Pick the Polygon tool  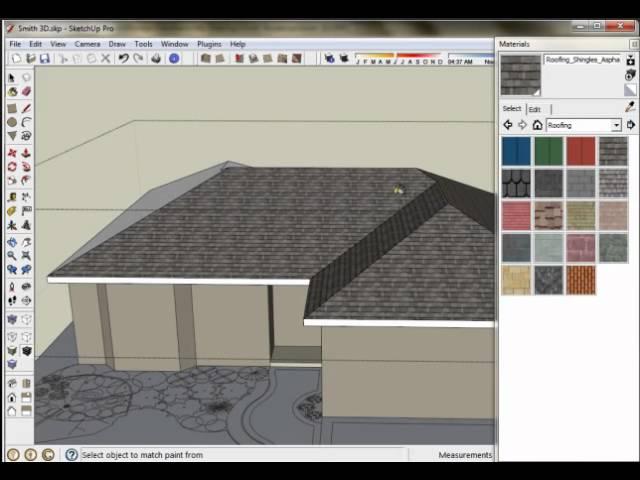[12, 136]
